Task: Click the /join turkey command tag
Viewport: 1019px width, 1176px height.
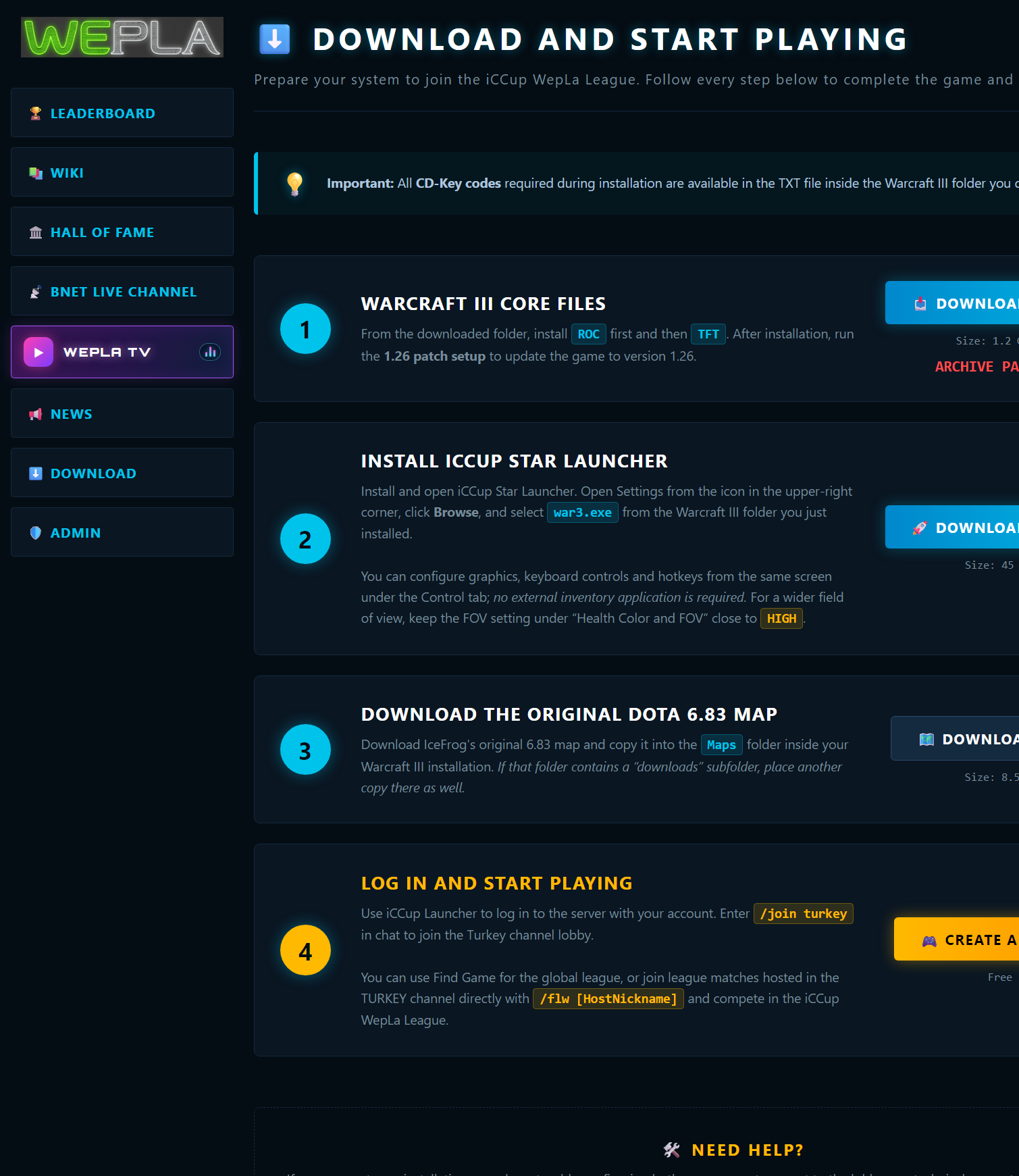Action: tap(804, 914)
